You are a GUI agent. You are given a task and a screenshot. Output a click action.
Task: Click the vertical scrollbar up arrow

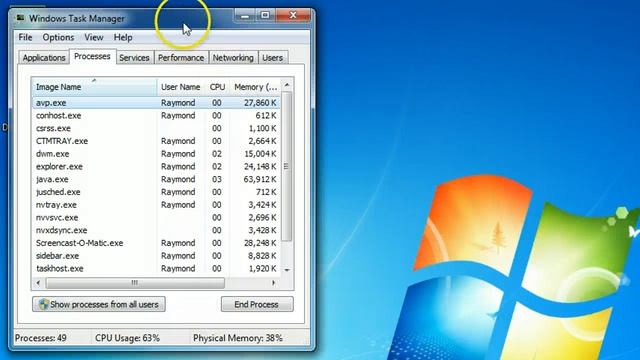(x=287, y=85)
